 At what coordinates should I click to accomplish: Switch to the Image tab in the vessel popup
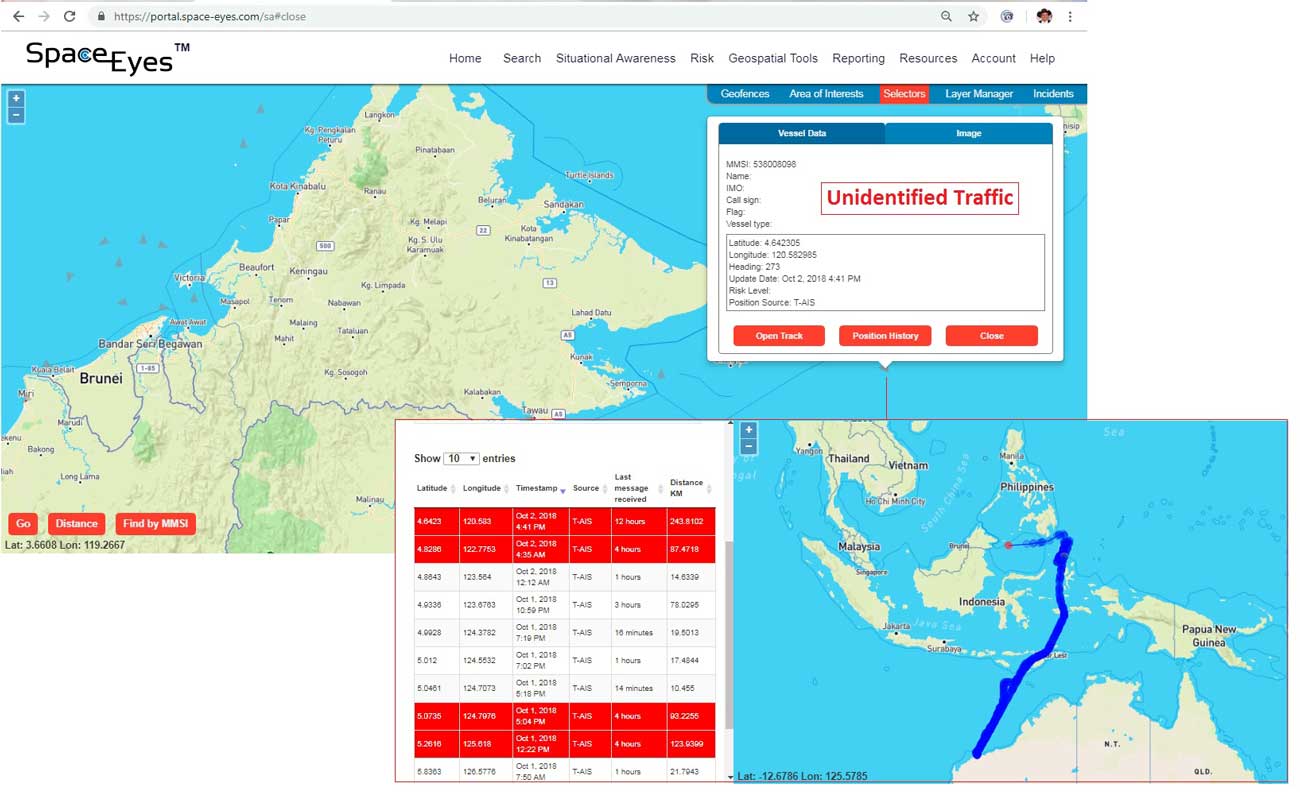[968, 133]
